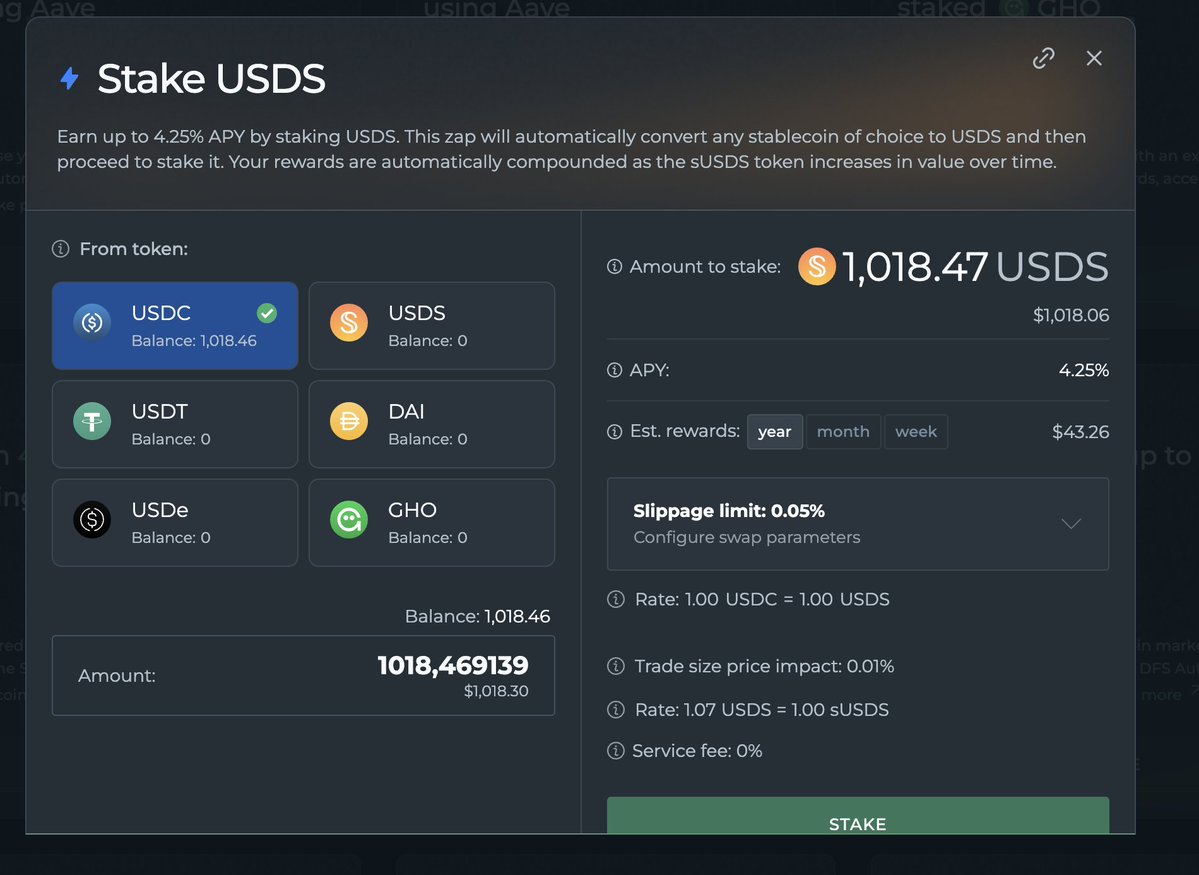Click the info icon next to Est. rewards
The width and height of the screenshot is (1199, 875).
615,432
